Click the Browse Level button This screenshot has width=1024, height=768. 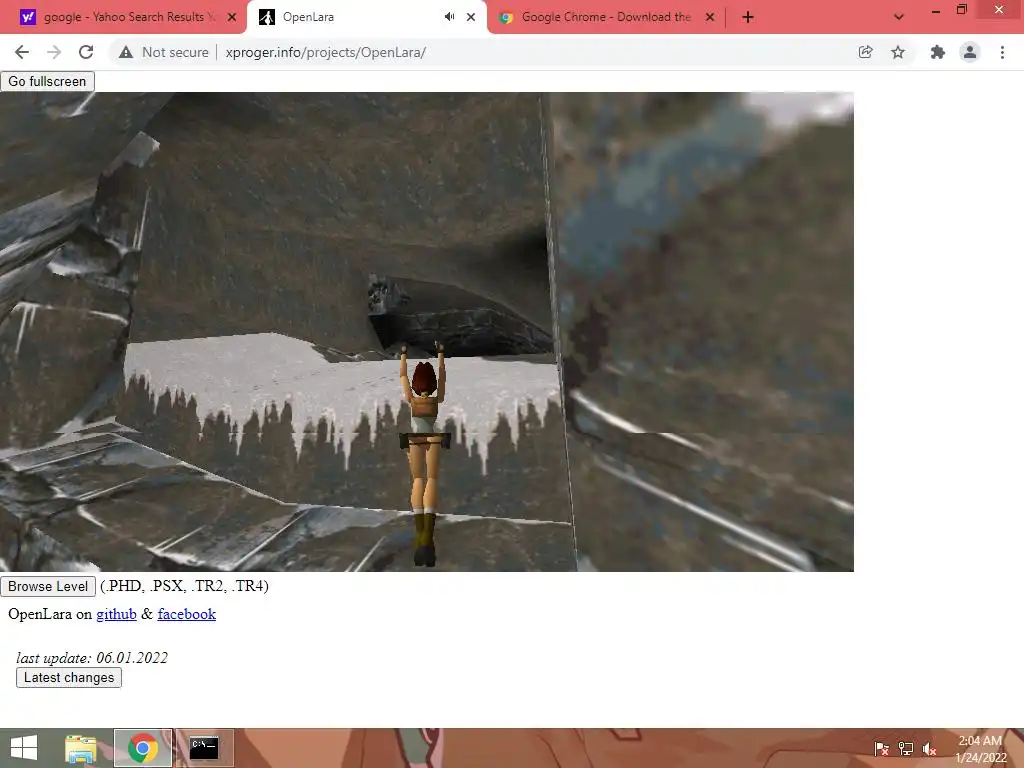[x=48, y=586]
